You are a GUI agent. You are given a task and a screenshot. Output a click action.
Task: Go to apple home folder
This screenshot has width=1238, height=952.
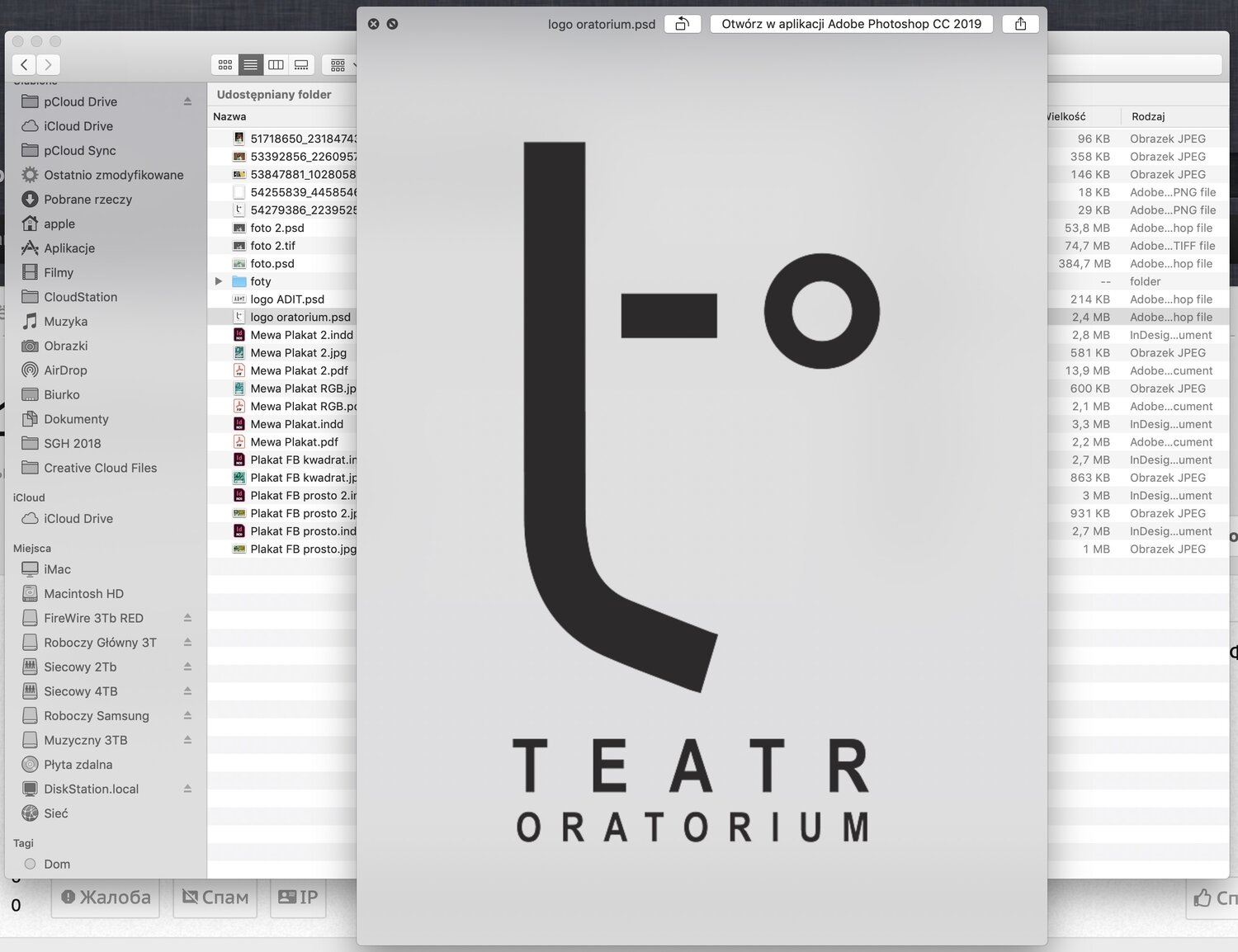pyautogui.click(x=59, y=224)
